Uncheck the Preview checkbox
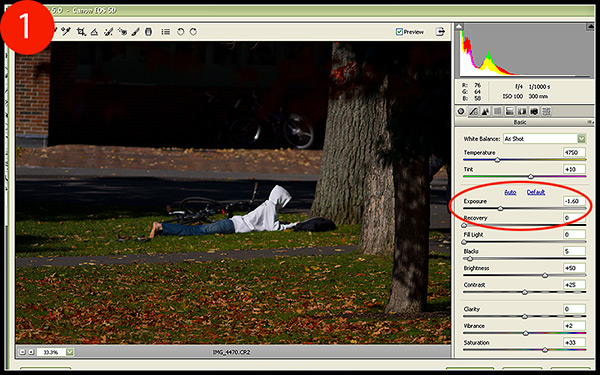 coord(399,32)
